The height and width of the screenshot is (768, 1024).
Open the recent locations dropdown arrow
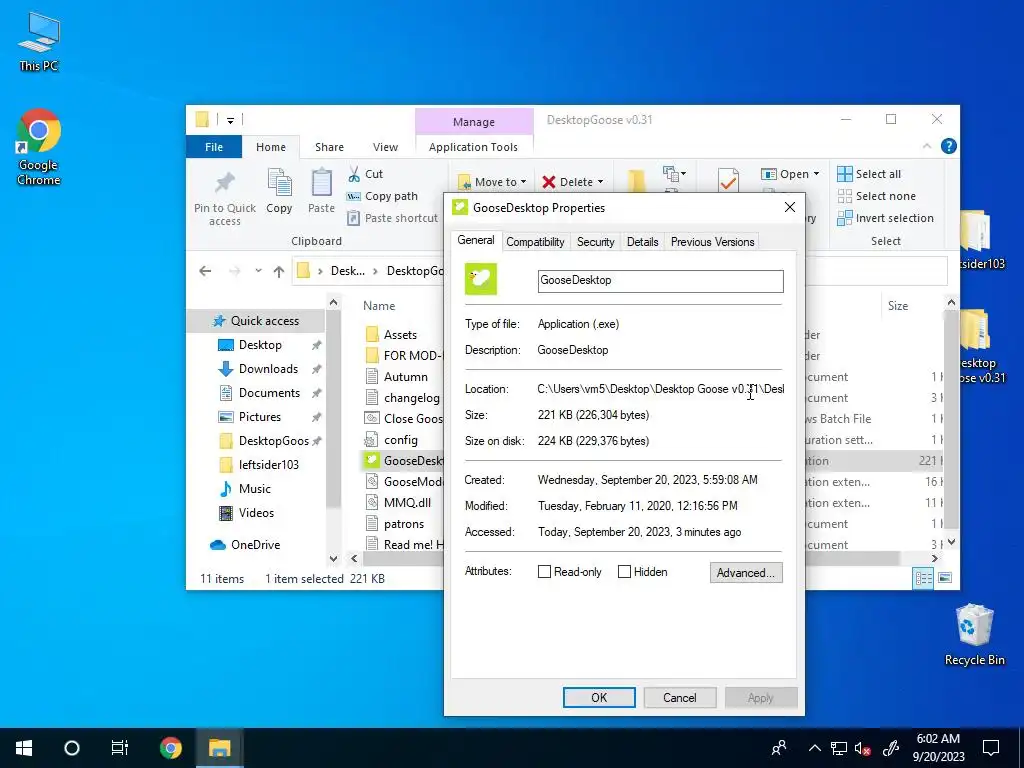coord(258,271)
